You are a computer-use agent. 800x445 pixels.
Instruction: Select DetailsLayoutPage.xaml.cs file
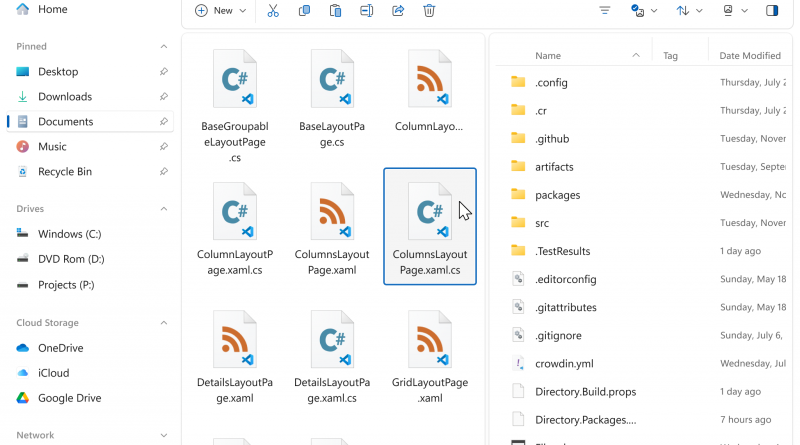(332, 356)
